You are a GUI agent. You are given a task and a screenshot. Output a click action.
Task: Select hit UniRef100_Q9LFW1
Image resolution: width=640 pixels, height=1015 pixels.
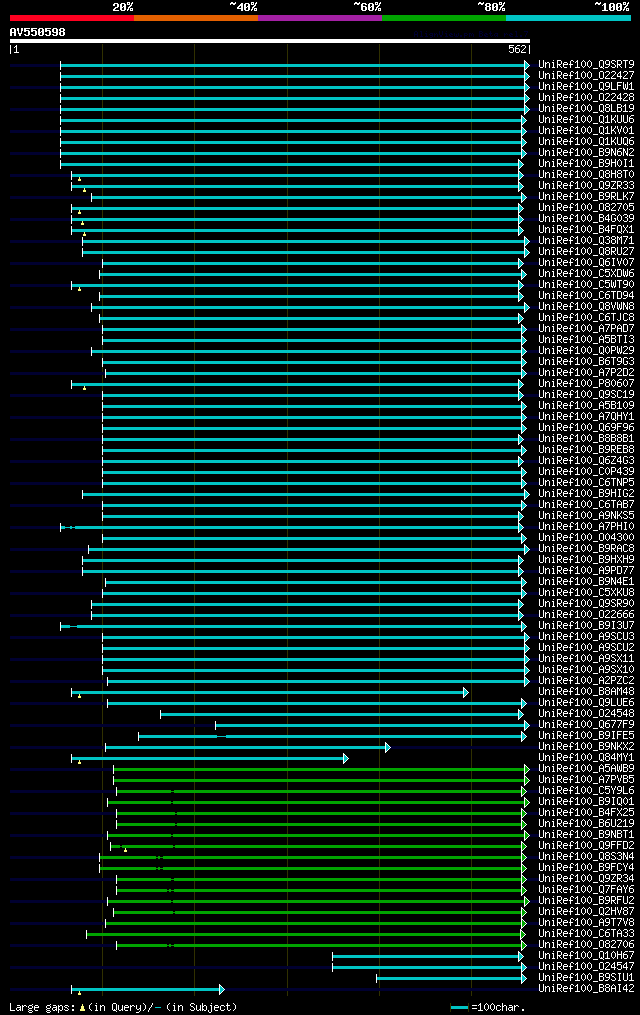(586, 87)
